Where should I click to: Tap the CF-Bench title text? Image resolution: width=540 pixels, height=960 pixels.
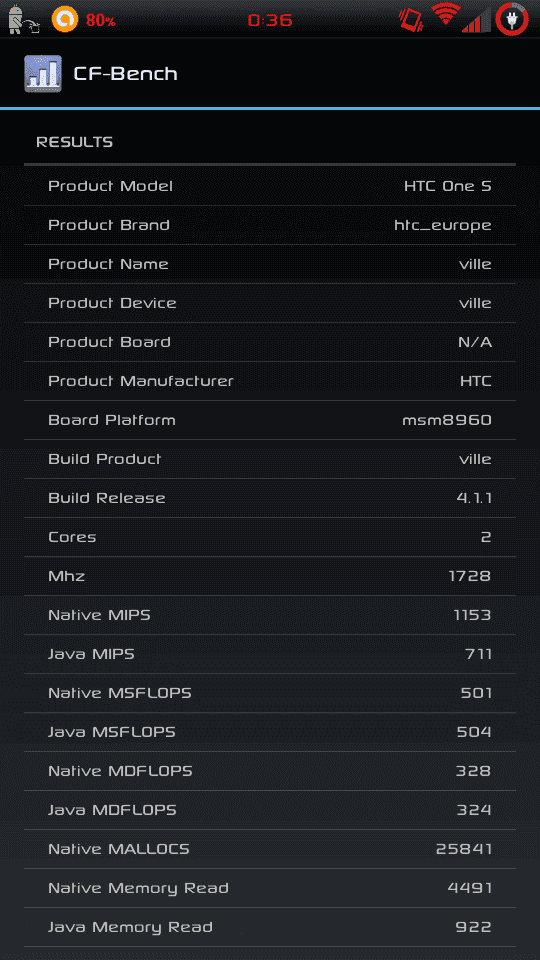[126, 73]
